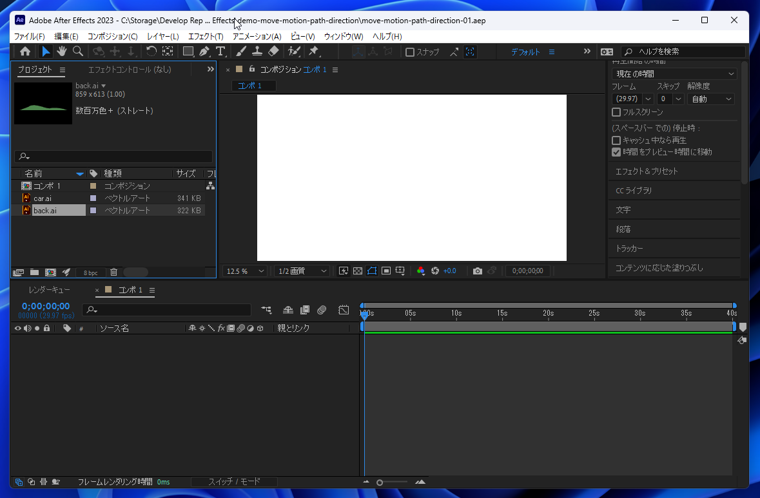Open the 解像度 自動 dropdown
This screenshot has height=498, width=760.
pos(711,99)
